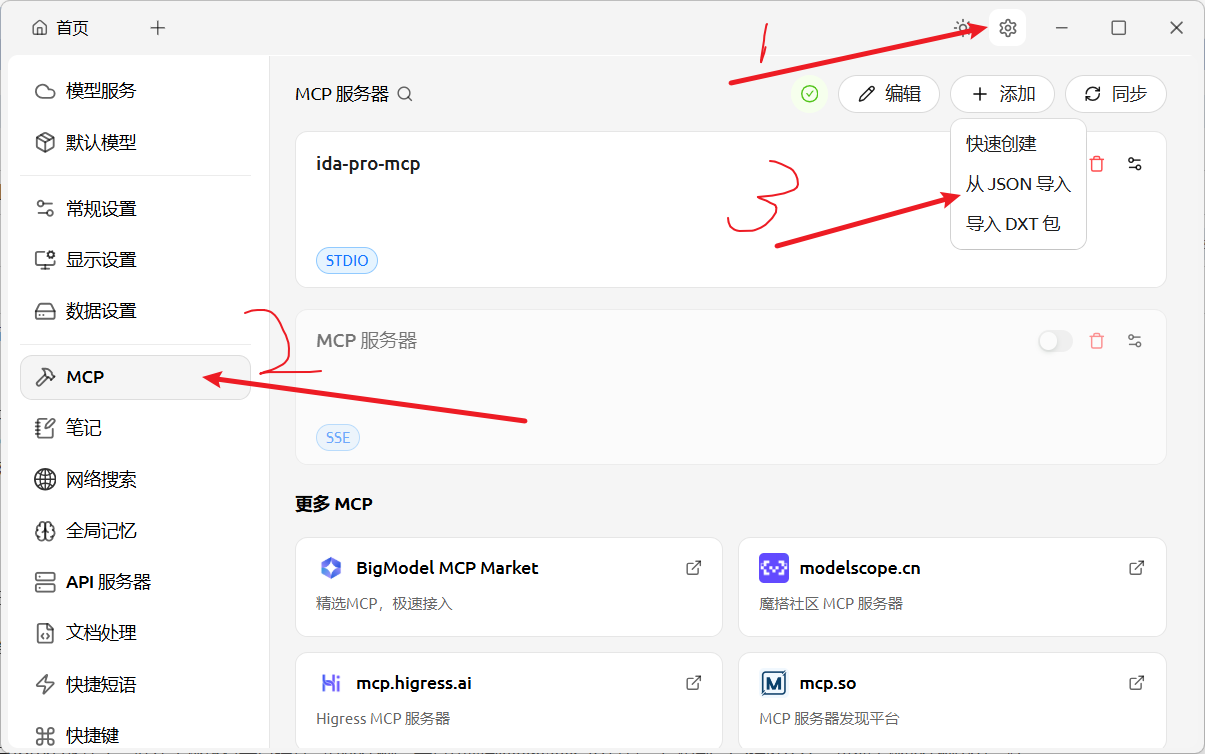1205x754 pixels.
Task: Open ida-pro-mcp server configuration icon
Action: pyautogui.click(x=1134, y=163)
